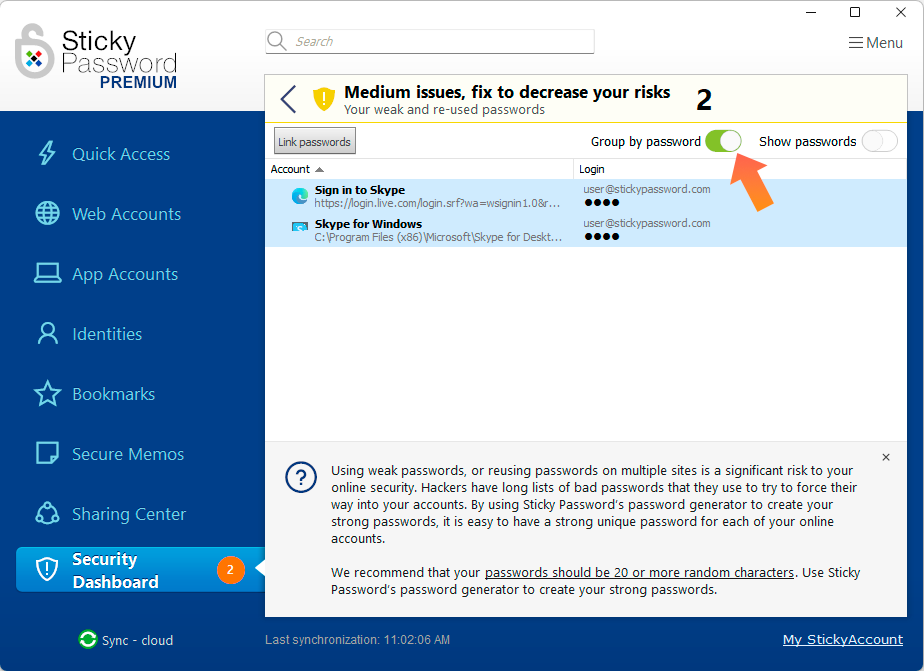This screenshot has width=924, height=671.
Task: Turn off Group by password toggle
Action: tap(723, 141)
